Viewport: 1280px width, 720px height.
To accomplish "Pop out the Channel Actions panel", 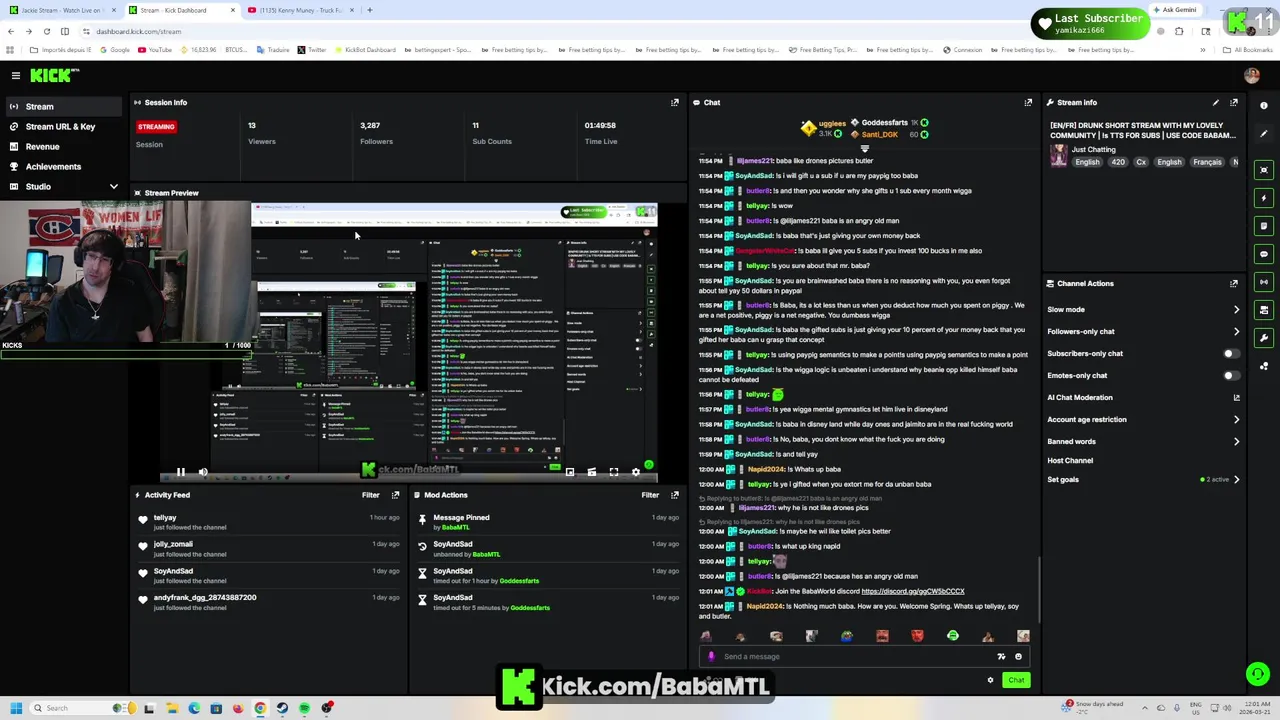I will click(x=1234, y=283).
